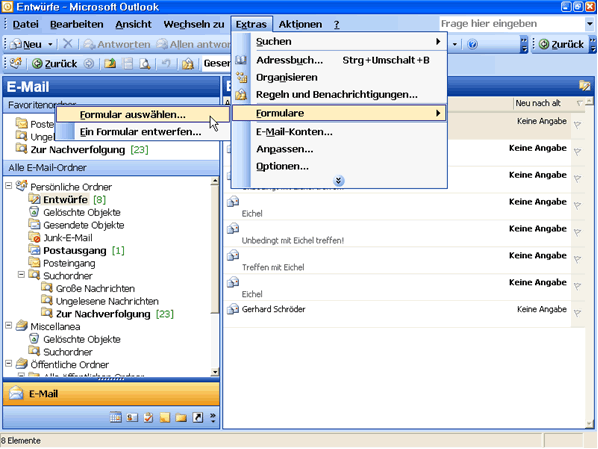Select the Junk-E-Mail folder
The width and height of the screenshot is (598, 449).
click(x=61, y=238)
